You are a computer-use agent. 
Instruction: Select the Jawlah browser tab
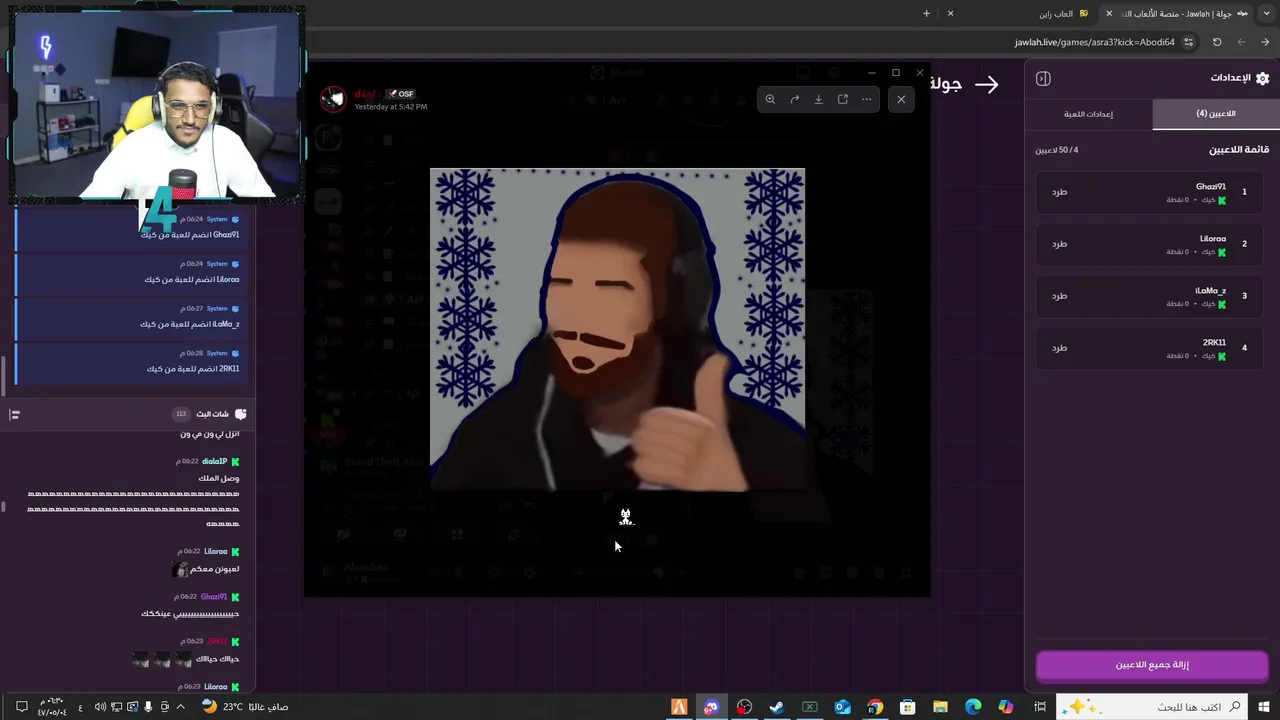click(1179, 13)
